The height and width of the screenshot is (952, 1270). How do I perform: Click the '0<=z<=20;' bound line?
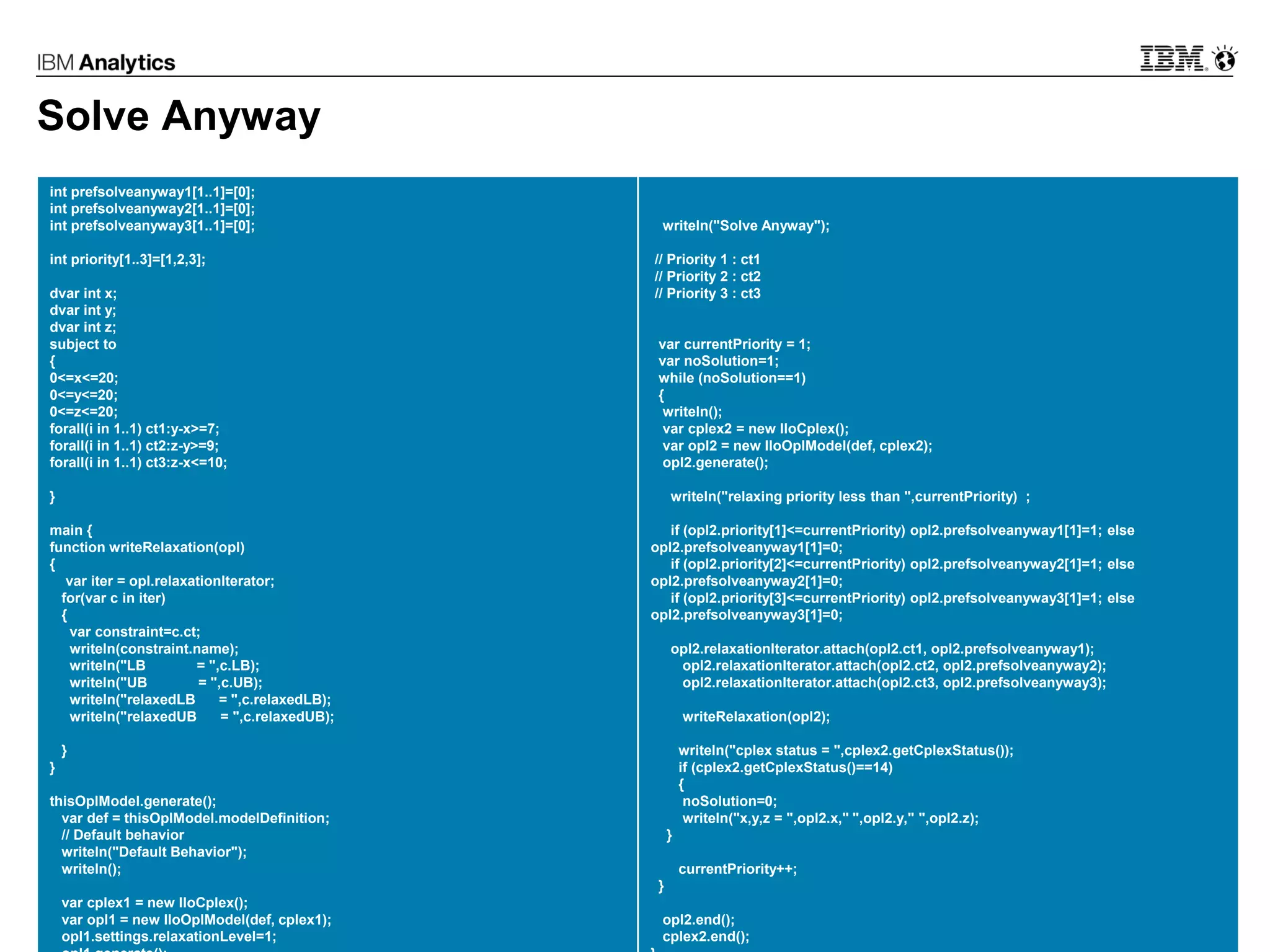(84, 412)
